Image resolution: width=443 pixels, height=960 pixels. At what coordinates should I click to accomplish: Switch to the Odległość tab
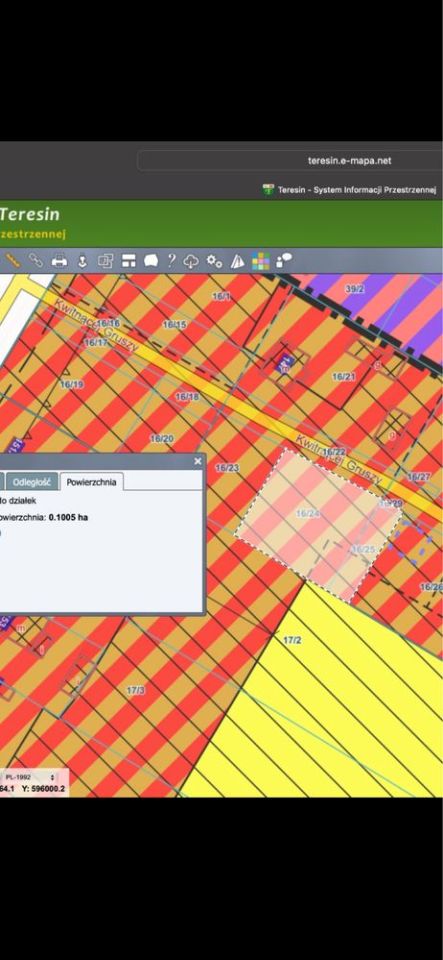click(32, 481)
